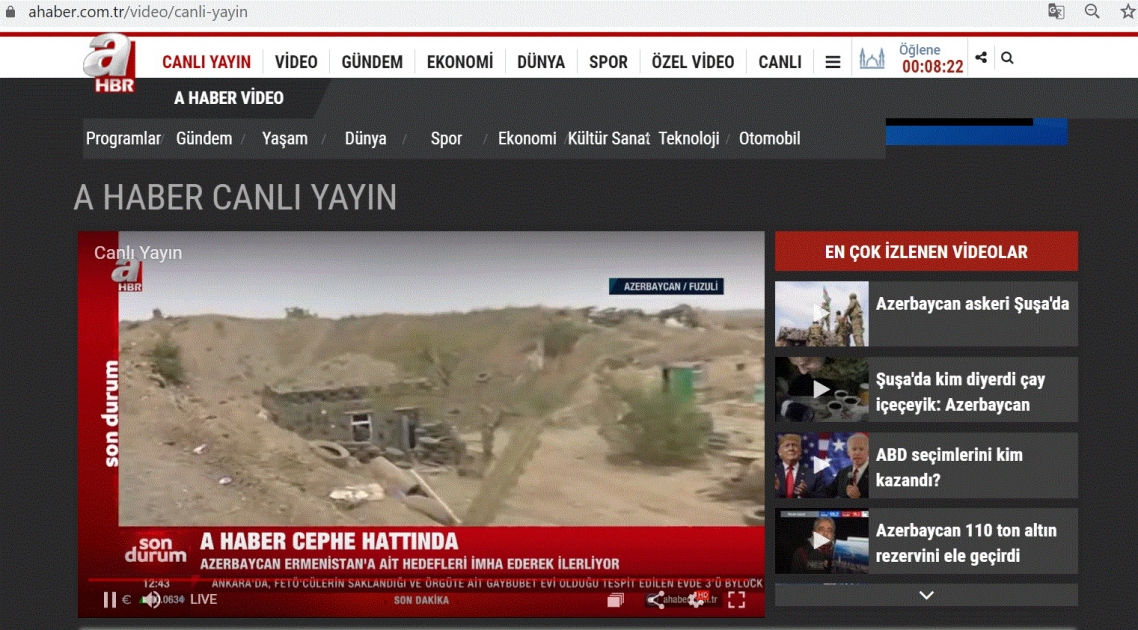Screen dimensions: 1138x630
Task: Open the VİDEO menu item
Action: (296, 62)
